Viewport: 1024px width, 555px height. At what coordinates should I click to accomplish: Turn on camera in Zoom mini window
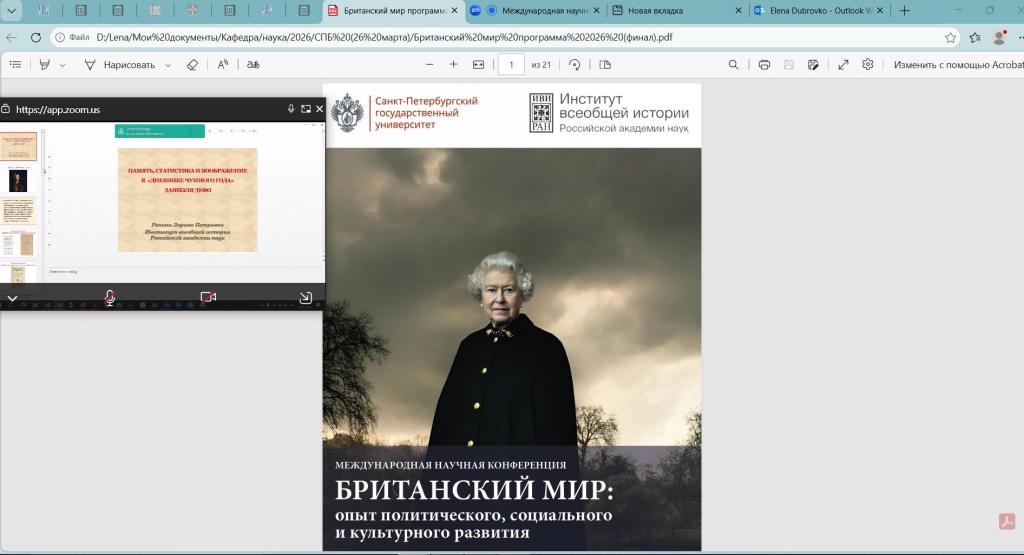pos(208,297)
